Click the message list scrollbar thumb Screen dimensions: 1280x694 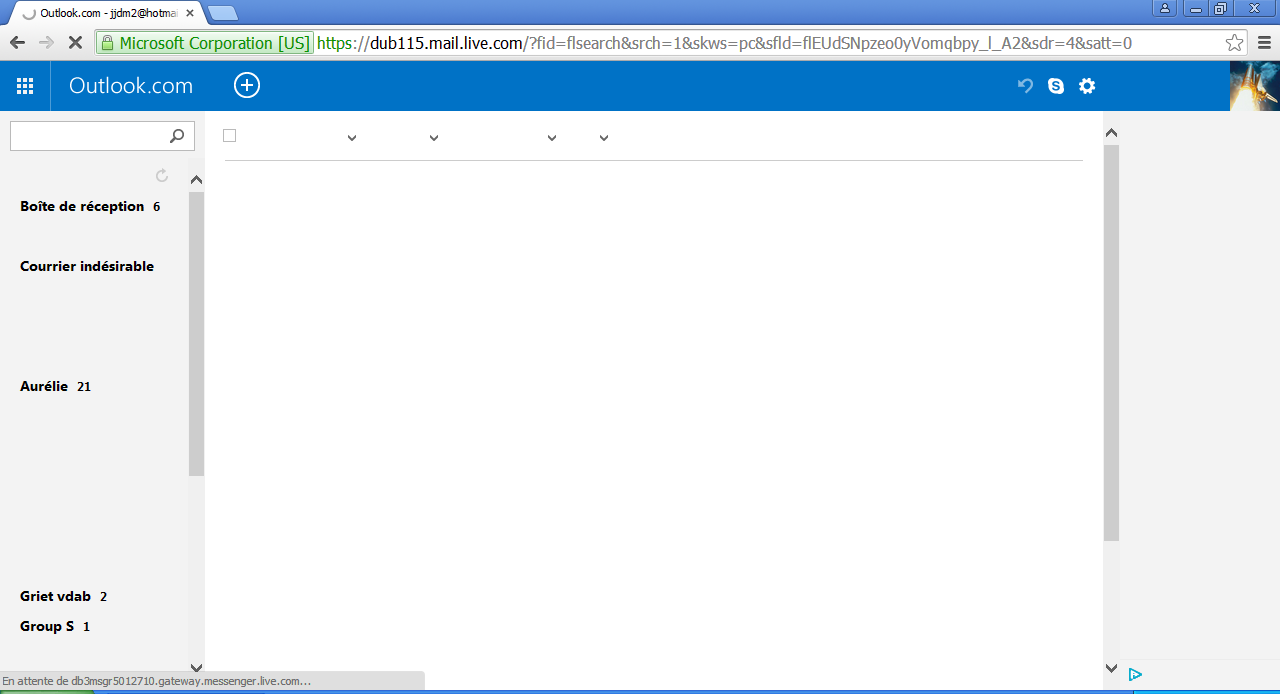[x=1111, y=343]
